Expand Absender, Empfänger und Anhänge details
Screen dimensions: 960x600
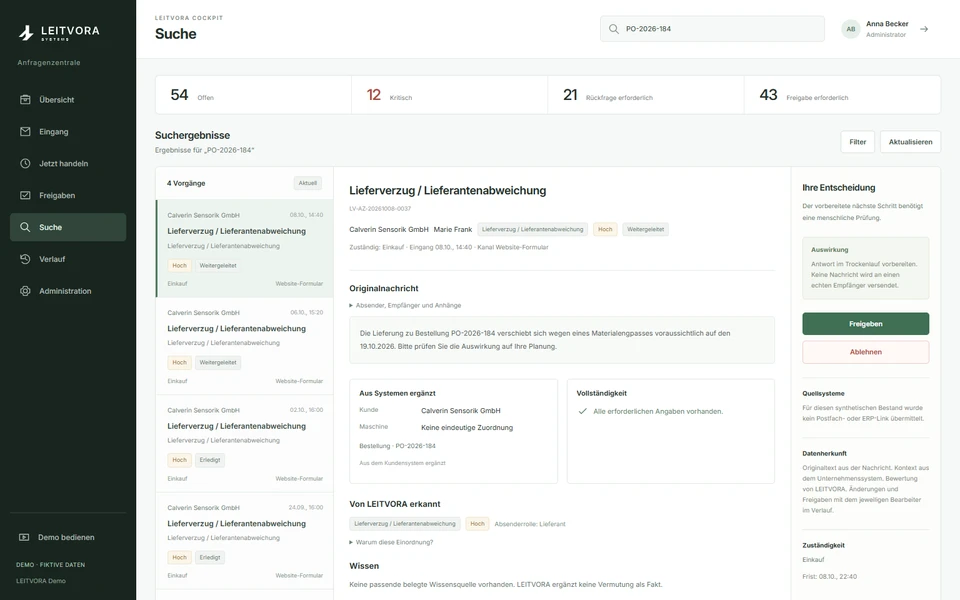pyautogui.click(x=405, y=305)
